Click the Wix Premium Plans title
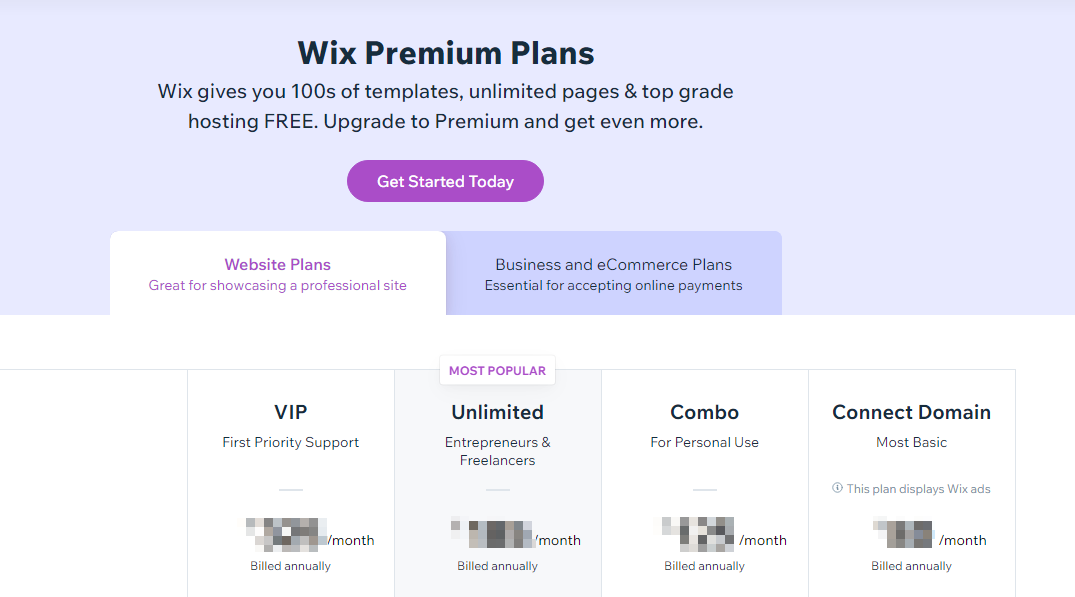Viewport: 1075px width, 597px height. [446, 53]
